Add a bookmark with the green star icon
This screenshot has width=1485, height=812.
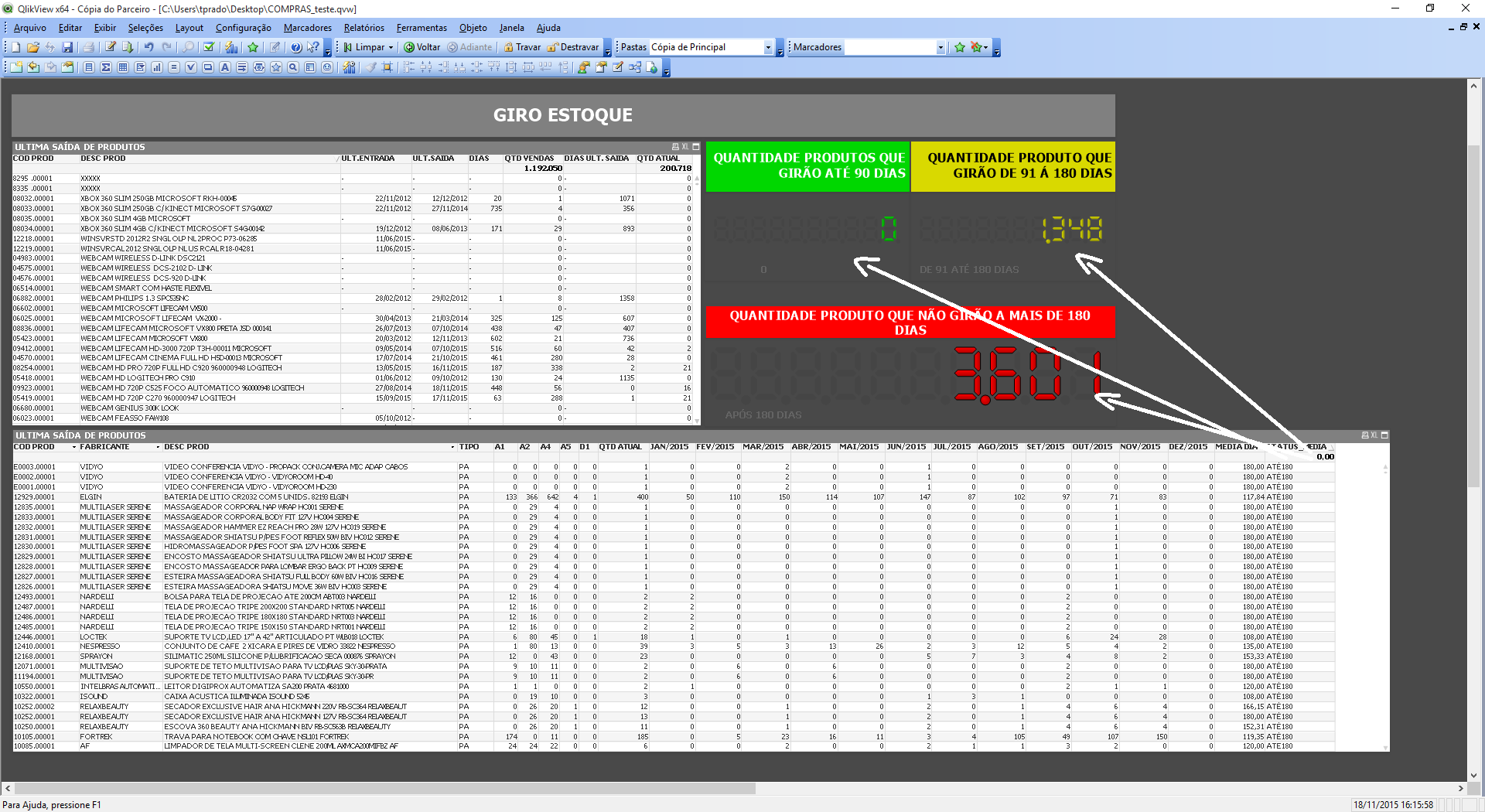253,47
